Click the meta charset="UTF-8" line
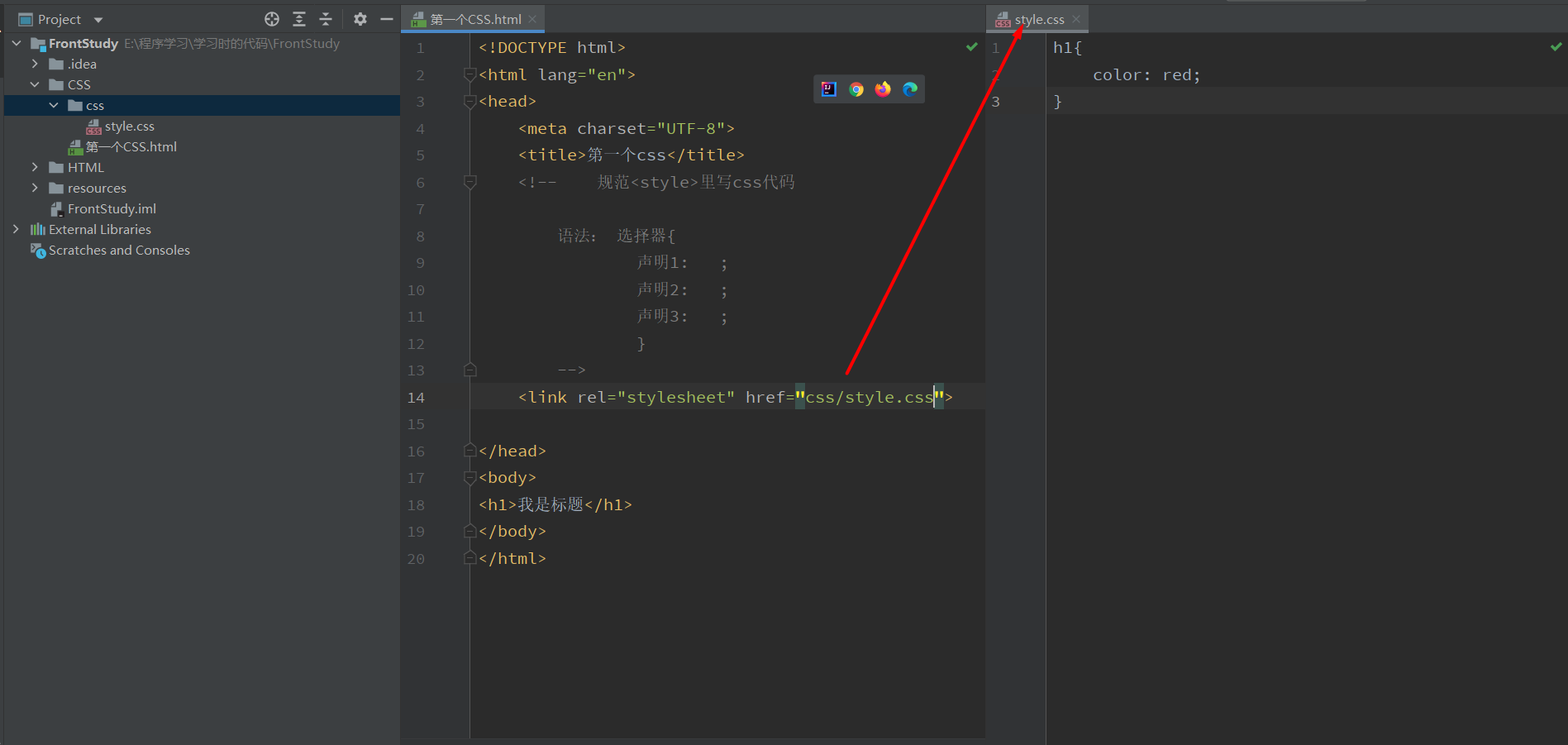Screen dimensions: 1568x745 (x=627, y=128)
